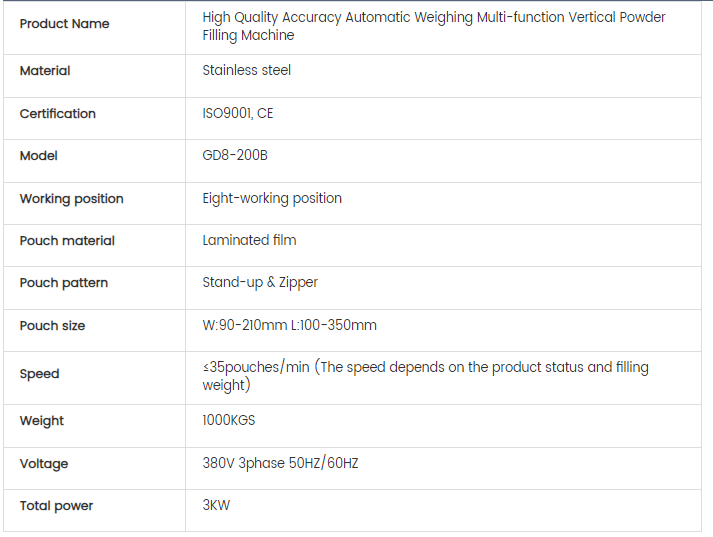Select the "Certification" row label

pos(58,114)
